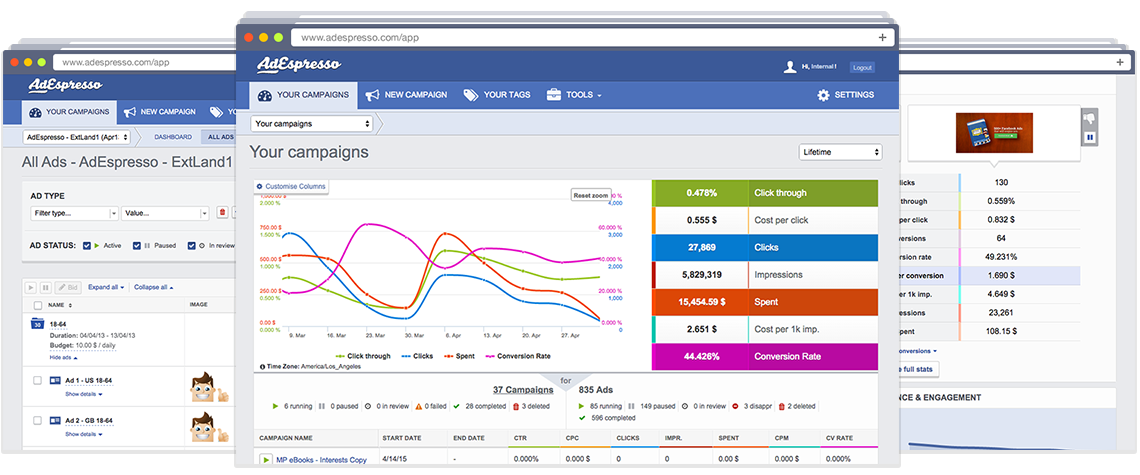1140x475 pixels.
Task: Toggle the Paused ad status checkbox
Action: (137, 245)
